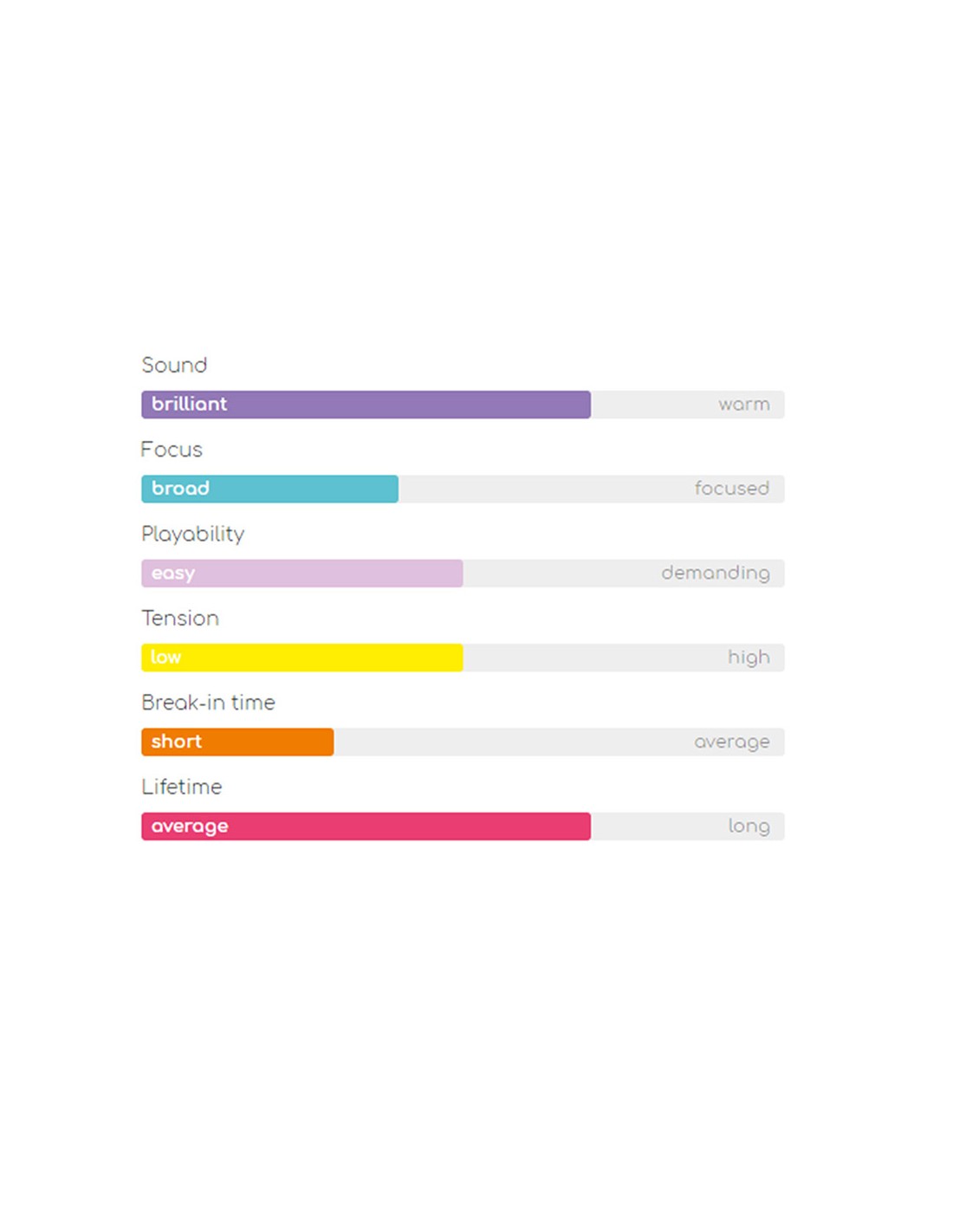
Task: Click the gray 'average' label under Break-in time
Action: tap(731, 742)
